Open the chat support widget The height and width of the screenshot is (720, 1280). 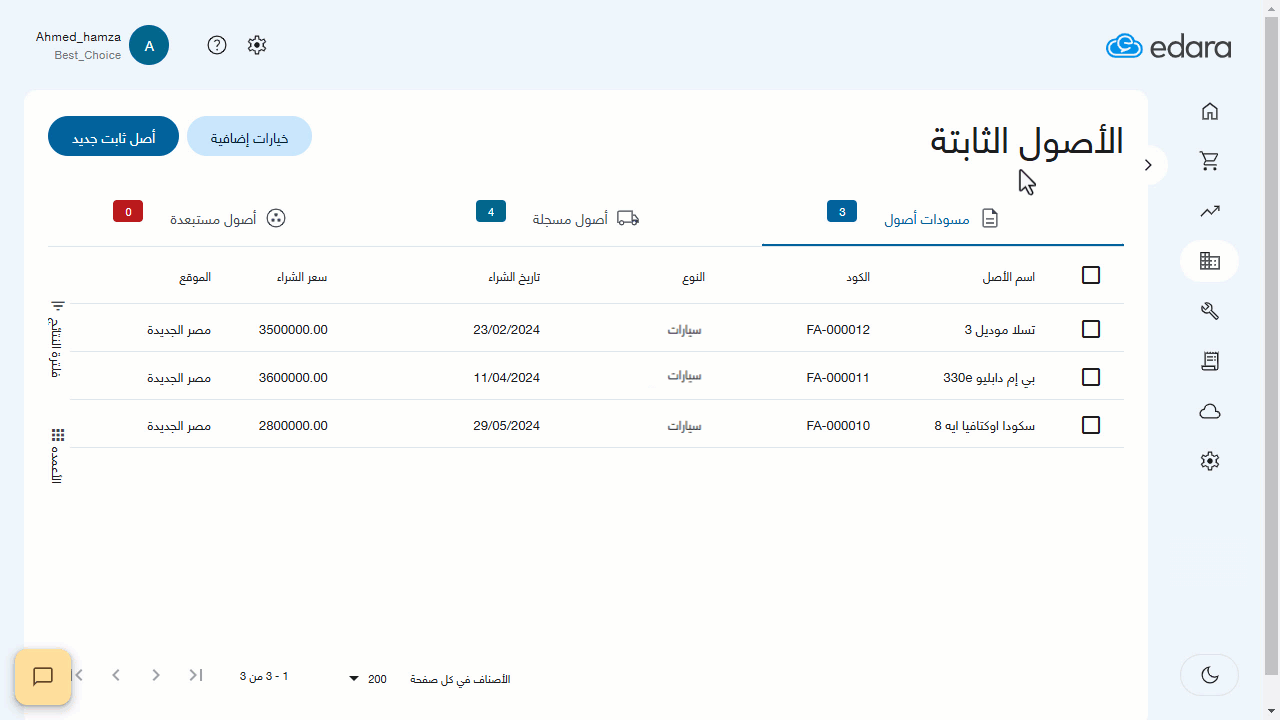43,677
